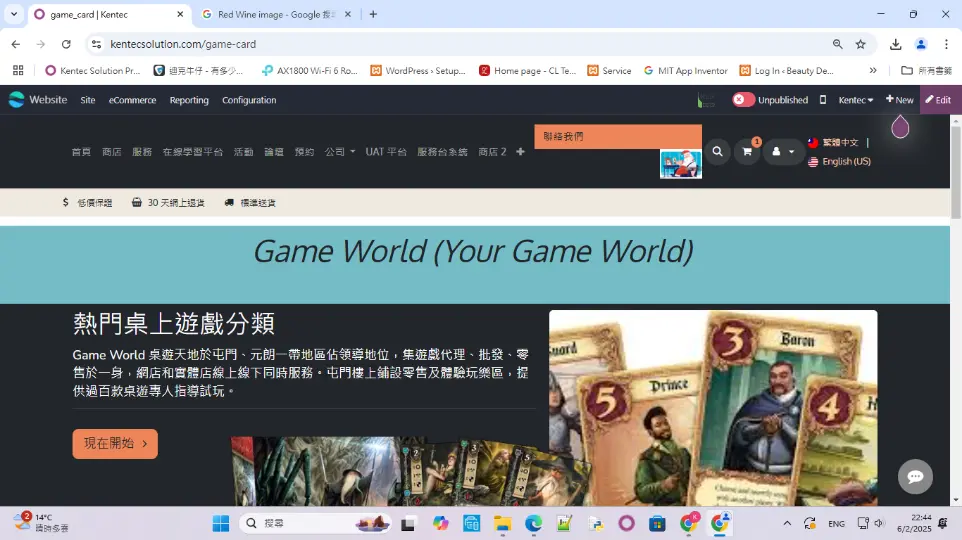
Task: Open the live chat bubble button
Action: [x=915, y=476]
